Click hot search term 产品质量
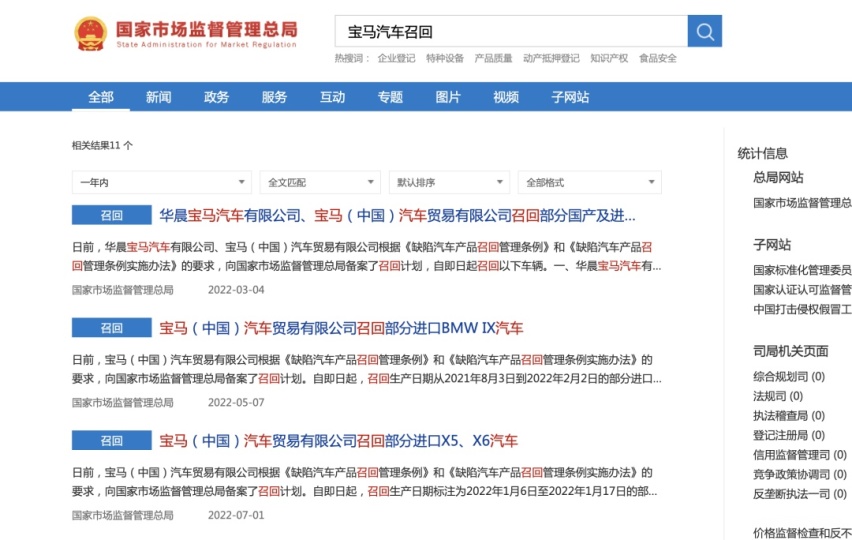This screenshot has height=540, width=852. (493, 58)
